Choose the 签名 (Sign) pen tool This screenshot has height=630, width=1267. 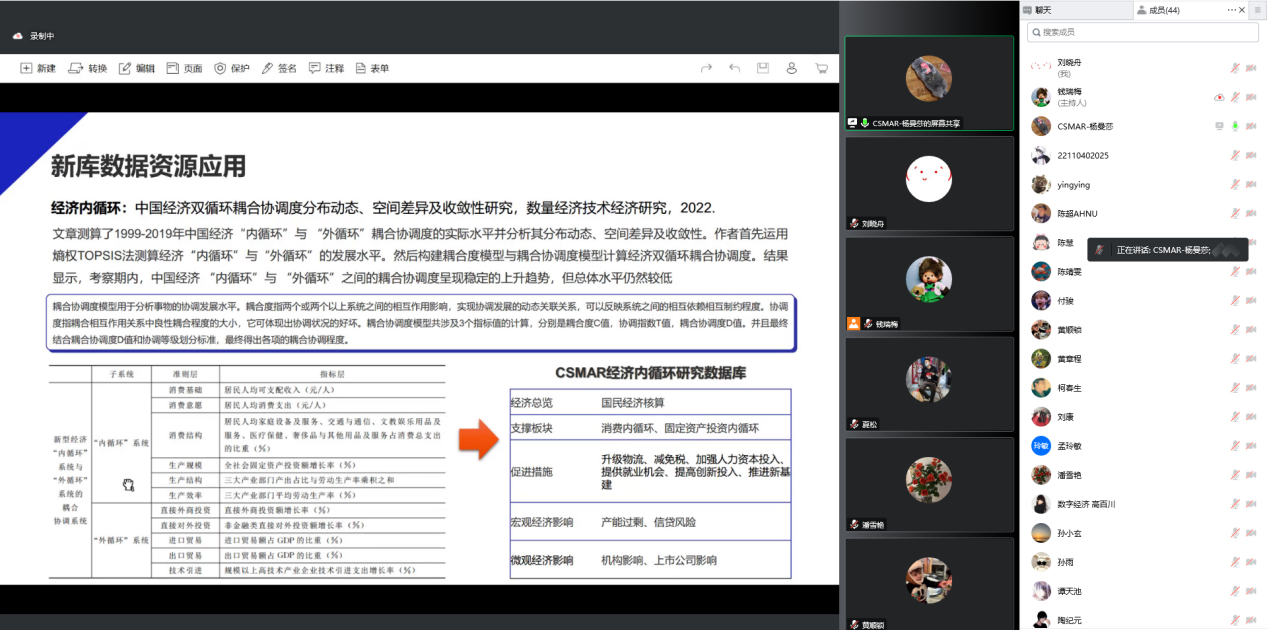click(x=279, y=68)
